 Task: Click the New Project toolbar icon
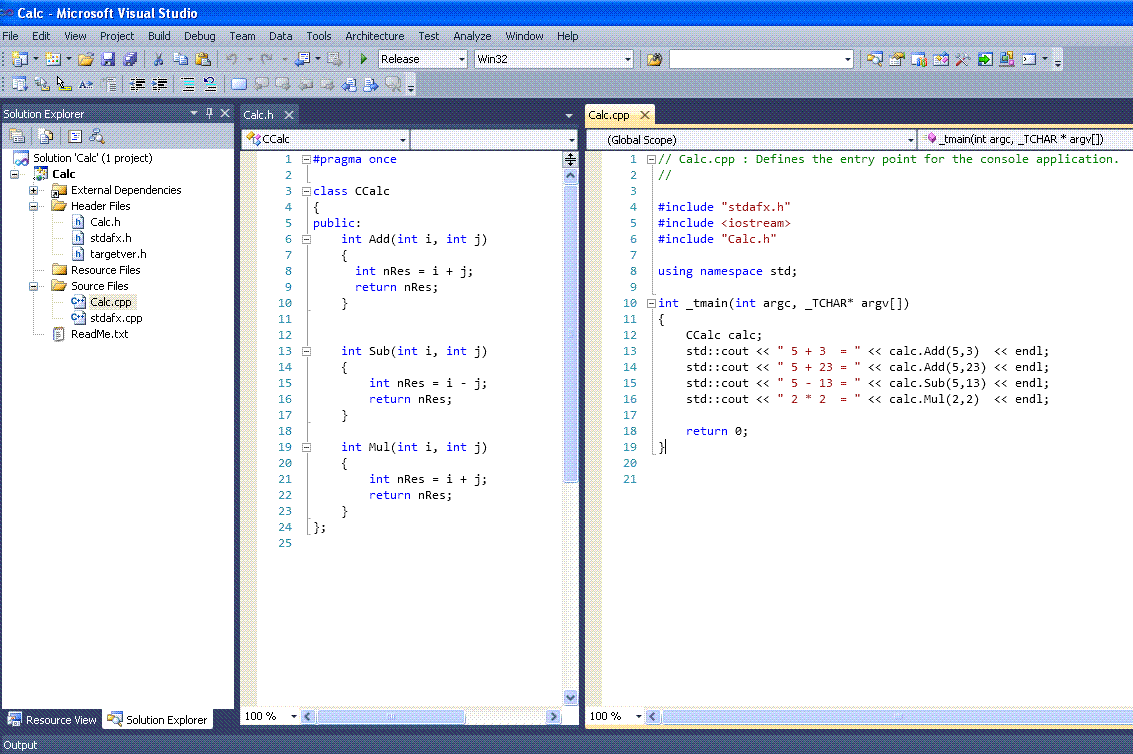click(x=20, y=59)
